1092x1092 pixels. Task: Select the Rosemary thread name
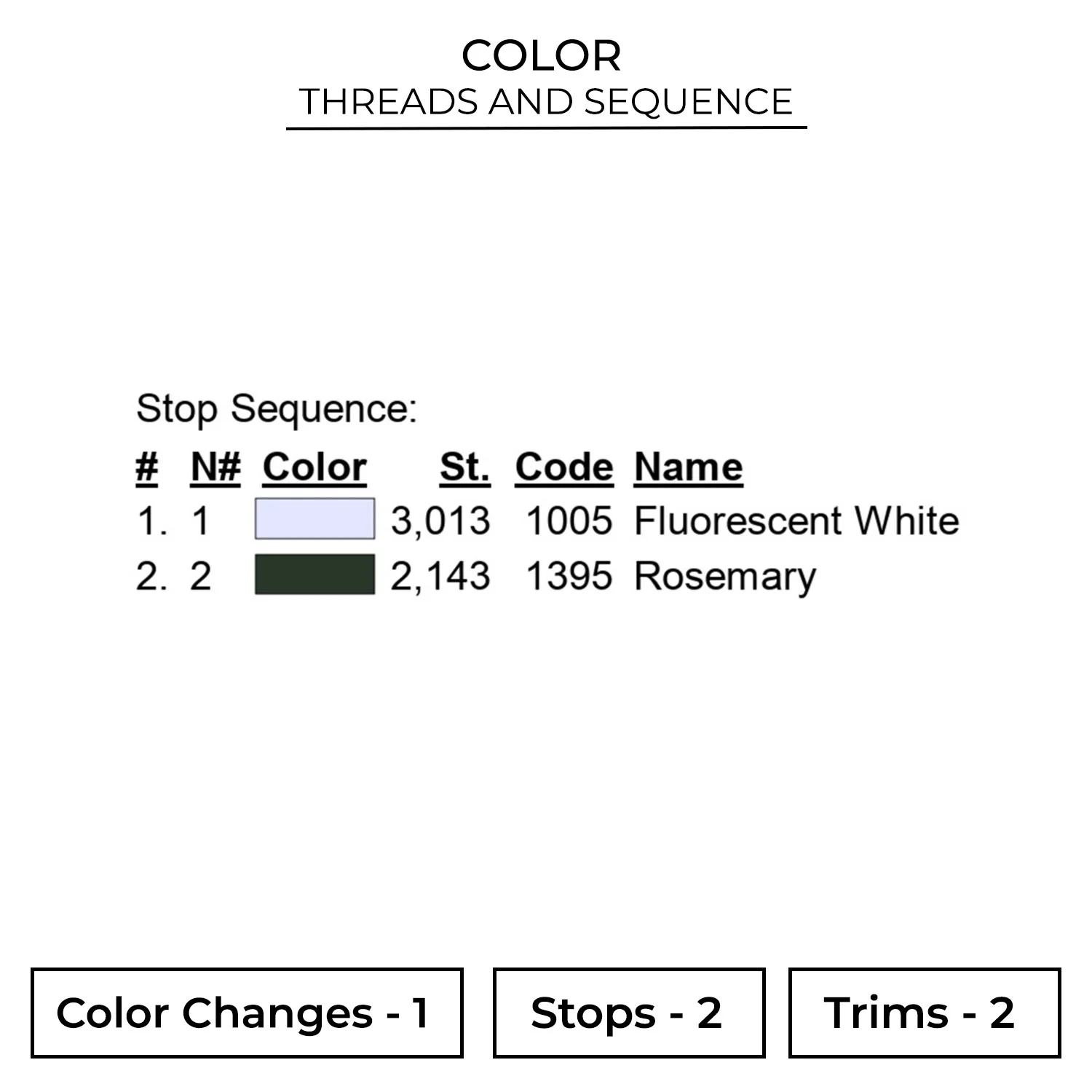click(725, 577)
